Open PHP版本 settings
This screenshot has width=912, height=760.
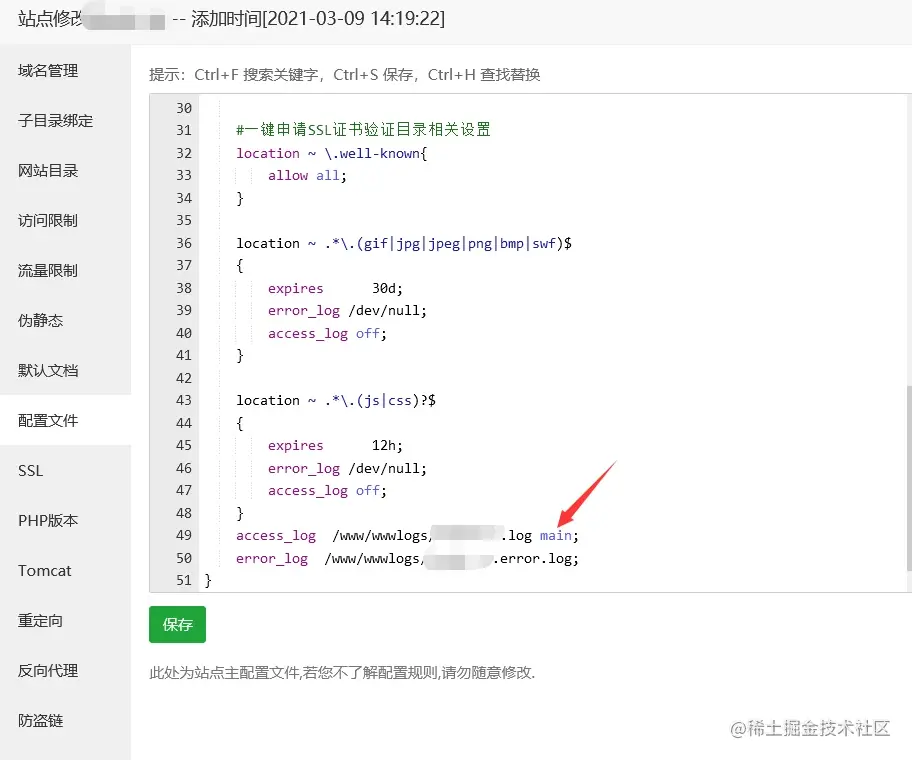tap(48, 521)
